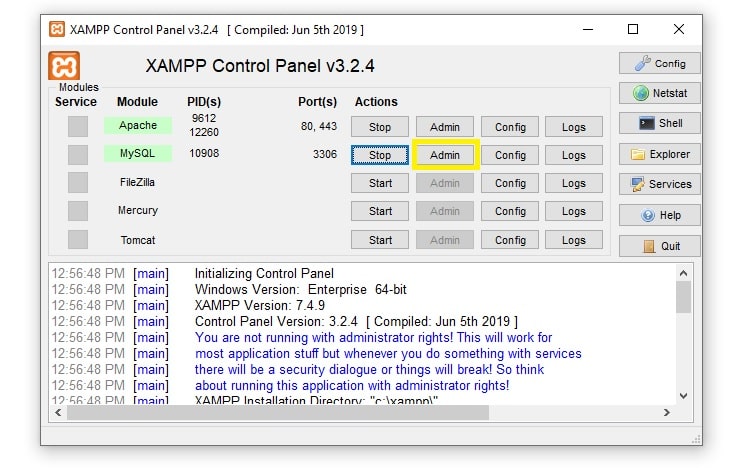Click the log vertical scrollbar thumb
Viewport: 743px width, 468px height.
click(x=683, y=297)
